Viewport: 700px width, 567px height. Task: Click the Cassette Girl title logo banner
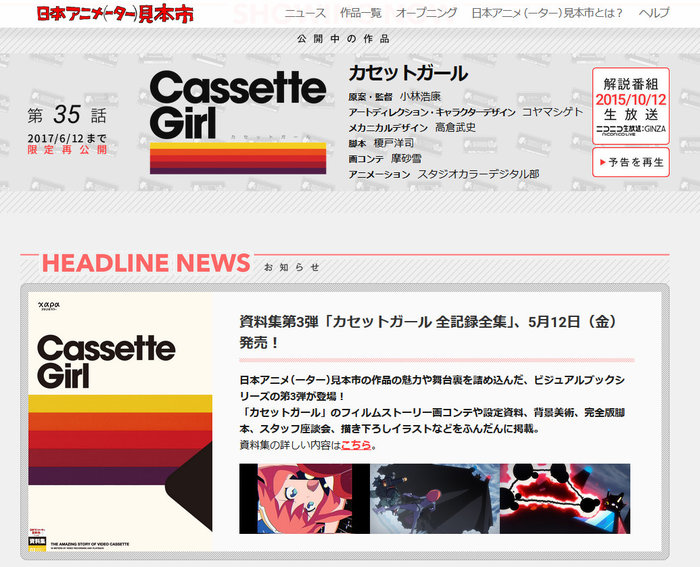tap(238, 122)
